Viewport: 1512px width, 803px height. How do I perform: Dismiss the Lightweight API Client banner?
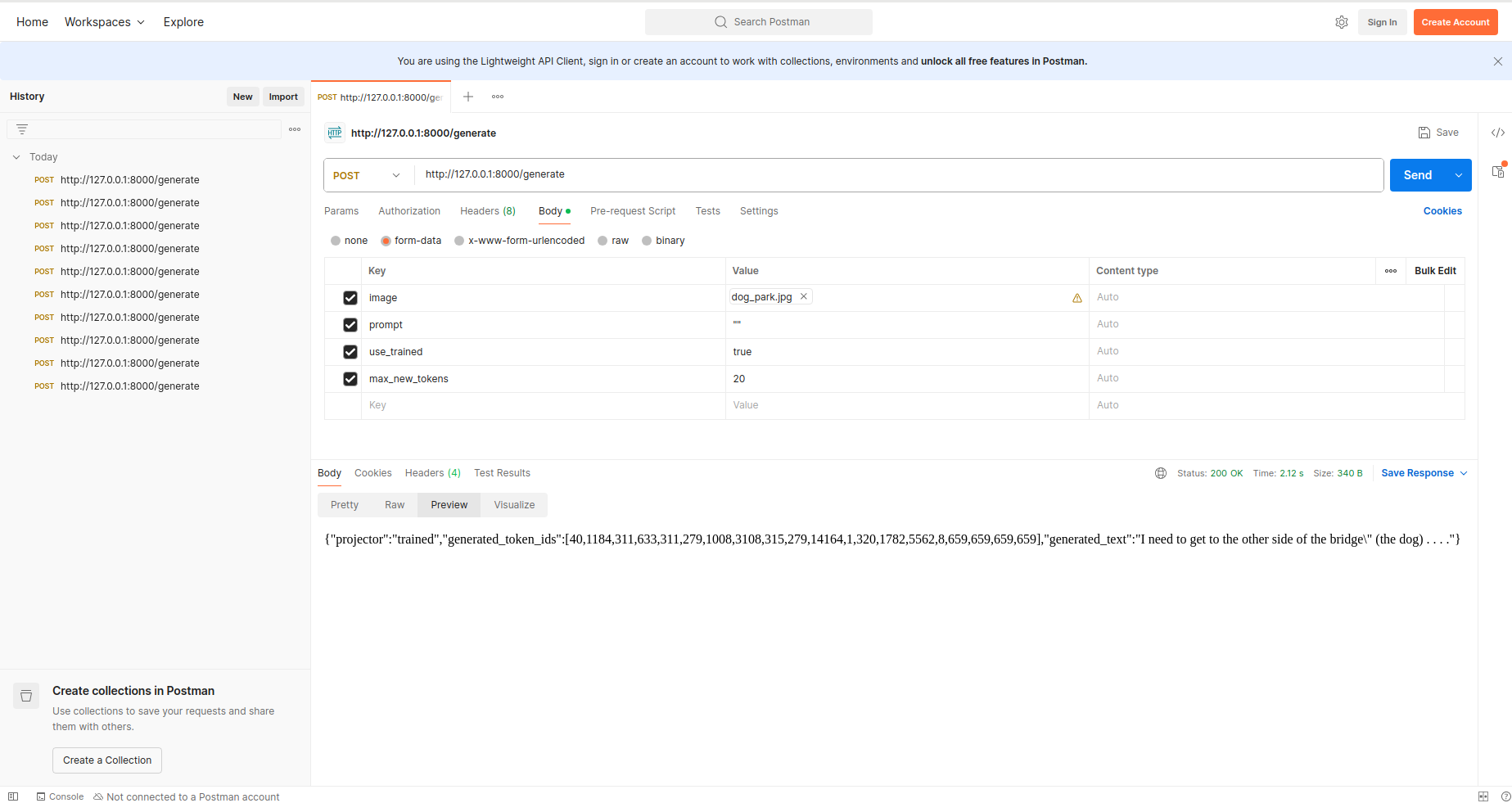(1497, 61)
